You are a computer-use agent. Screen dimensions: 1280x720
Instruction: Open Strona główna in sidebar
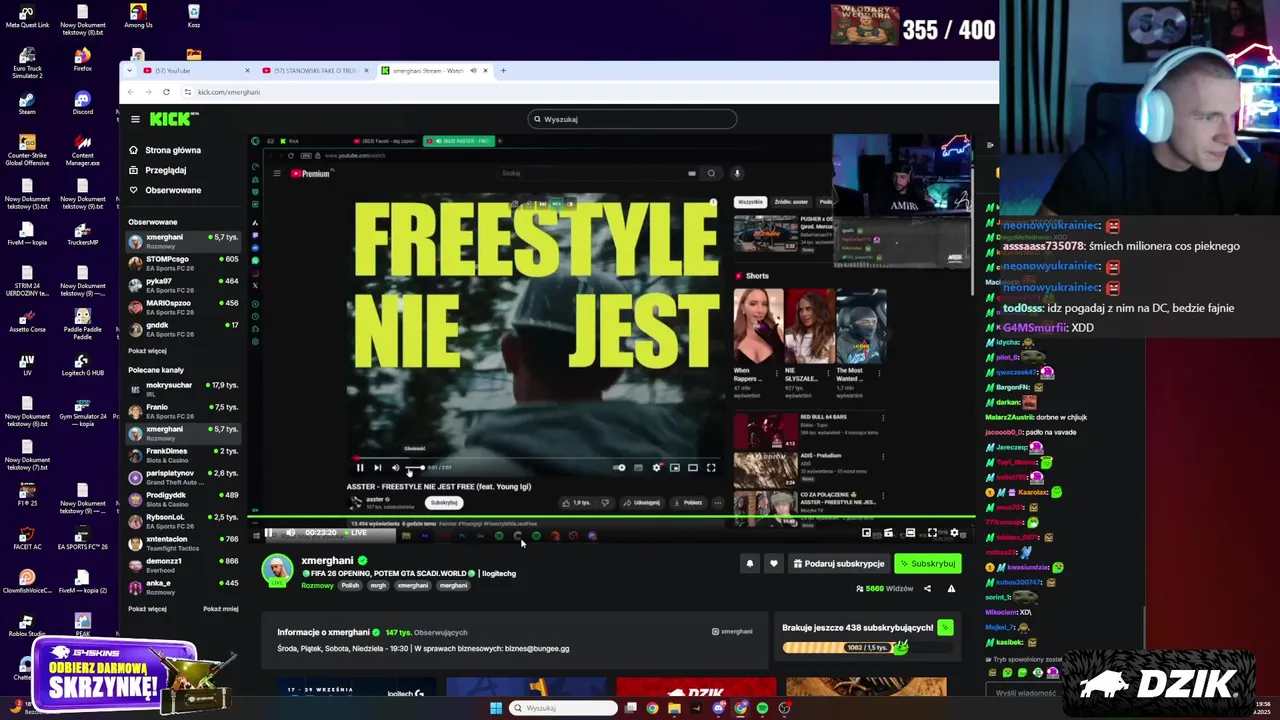(165, 150)
